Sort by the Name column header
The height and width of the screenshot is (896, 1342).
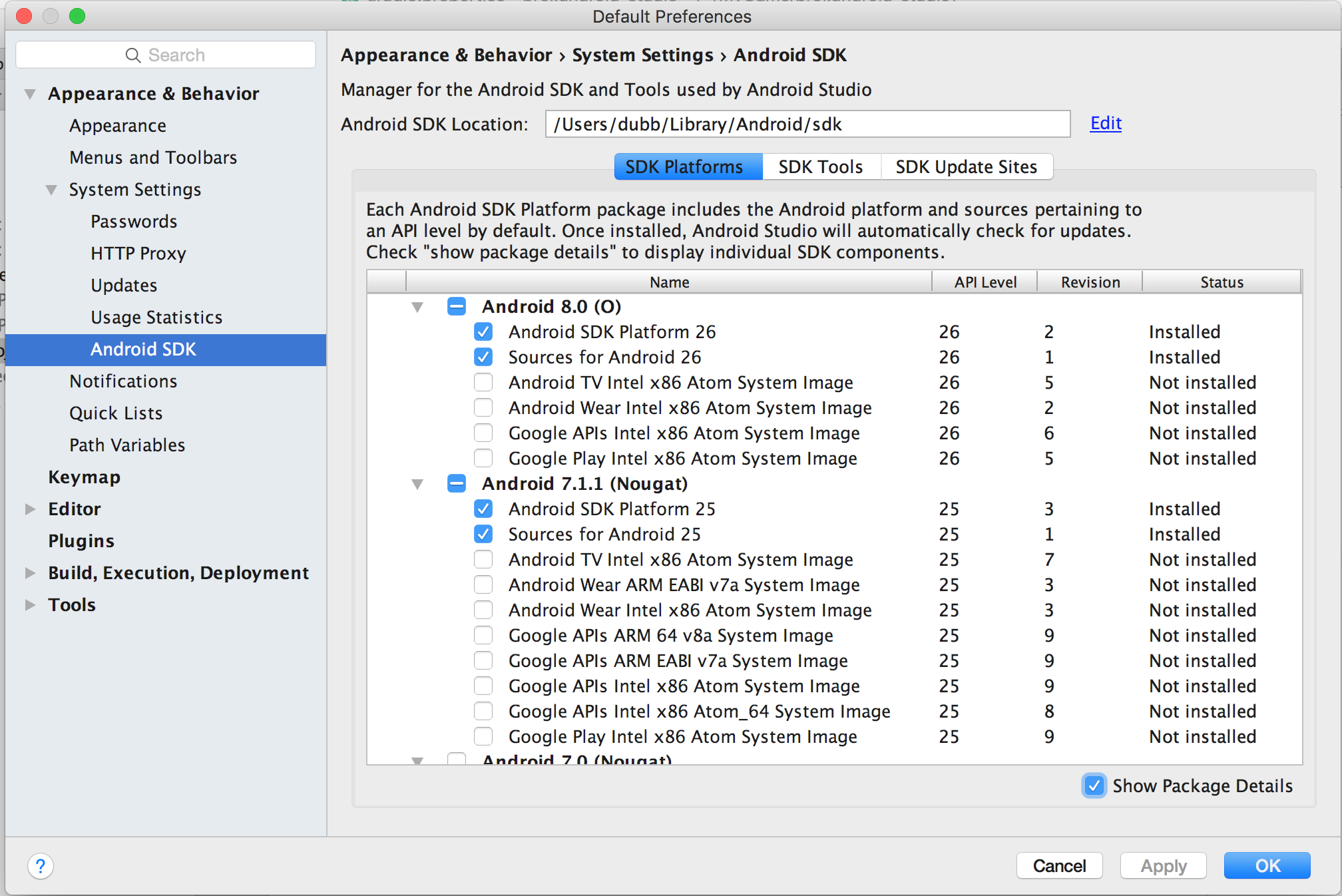669,282
